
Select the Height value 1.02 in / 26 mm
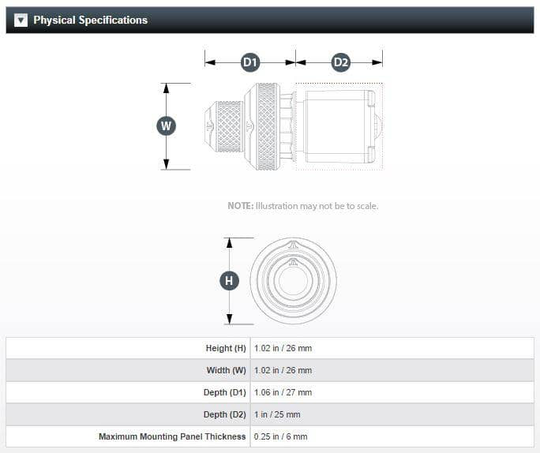pos(283,348)
